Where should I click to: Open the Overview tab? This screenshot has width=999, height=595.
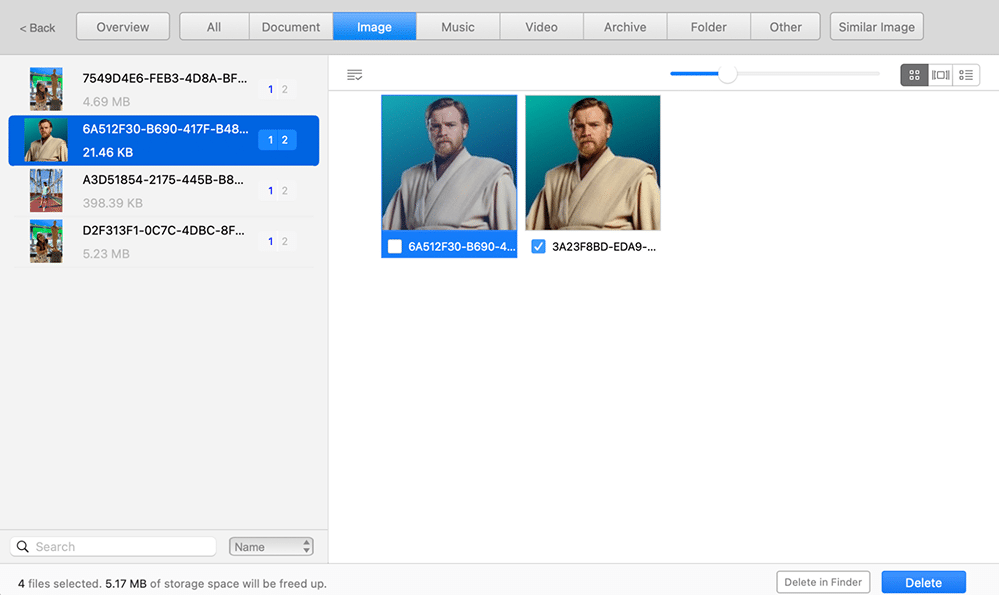pos(123,27)
